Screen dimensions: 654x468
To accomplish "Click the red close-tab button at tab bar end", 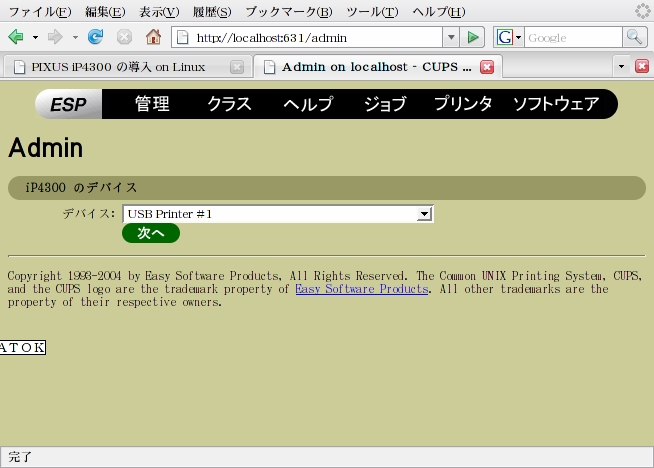I will (642, 66).
